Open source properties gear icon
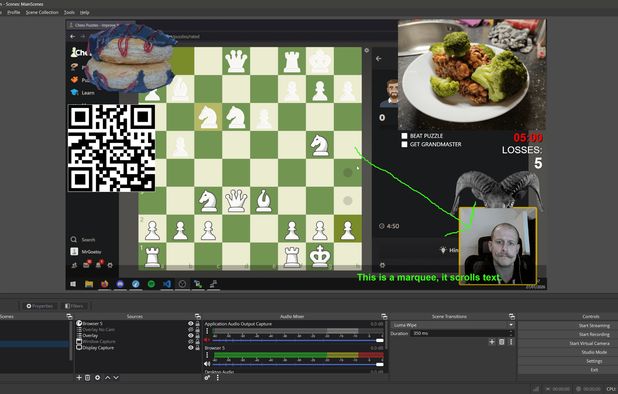 pos(97,377)
